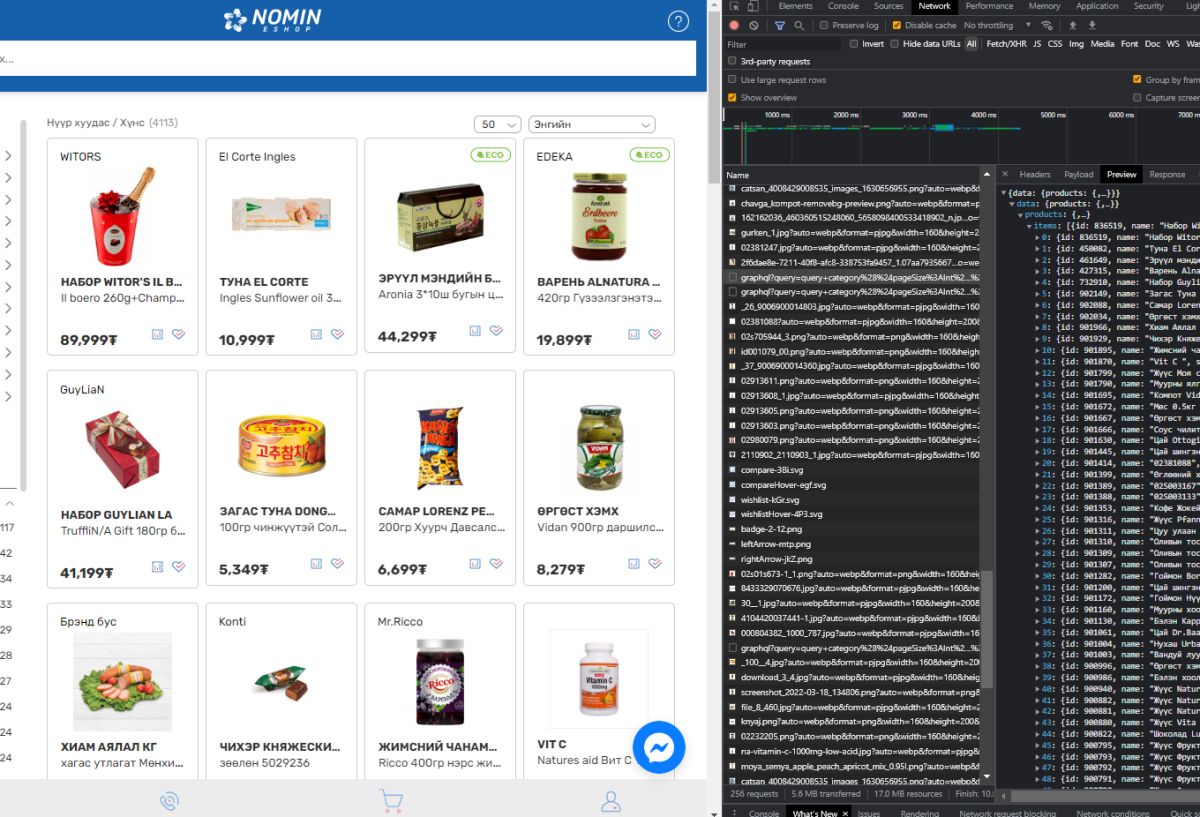Open the Энгийн sort dropdown
1200x817 pixels.
coord(591,125)
